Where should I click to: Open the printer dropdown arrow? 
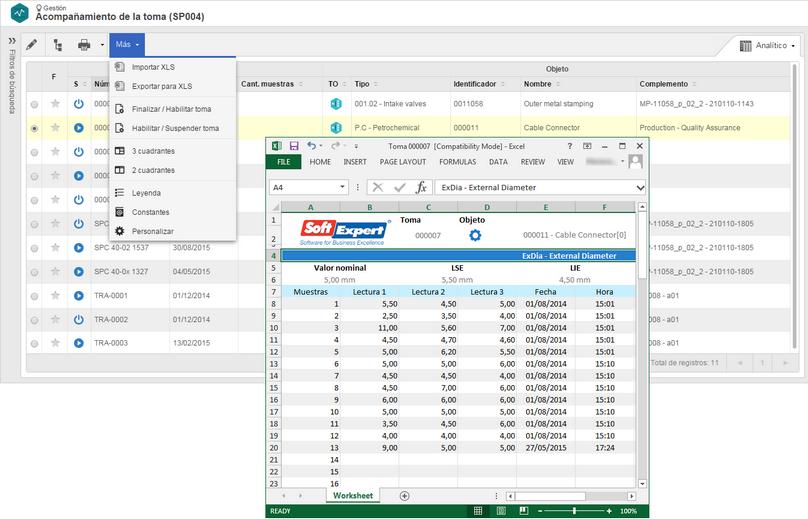(102, 45)
